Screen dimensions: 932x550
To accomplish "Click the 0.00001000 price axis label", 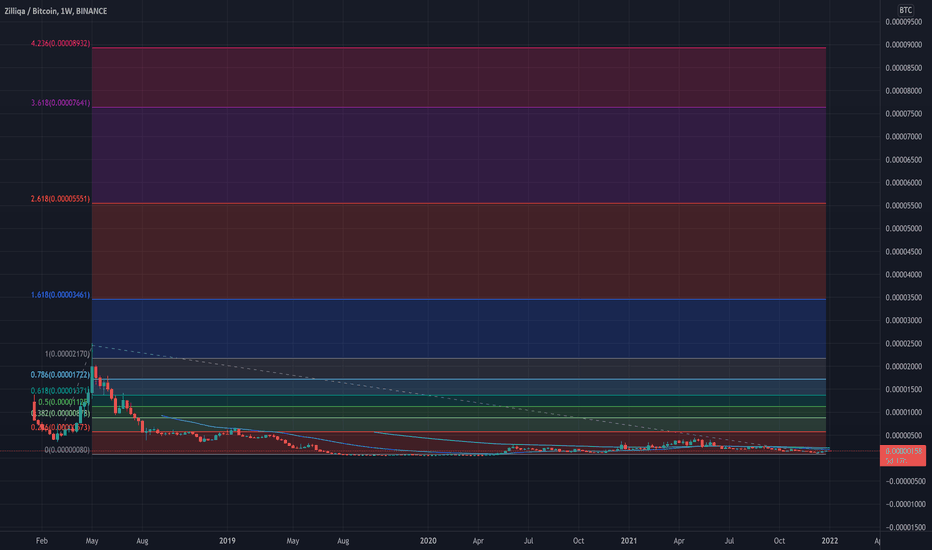I will coord(904,412).
